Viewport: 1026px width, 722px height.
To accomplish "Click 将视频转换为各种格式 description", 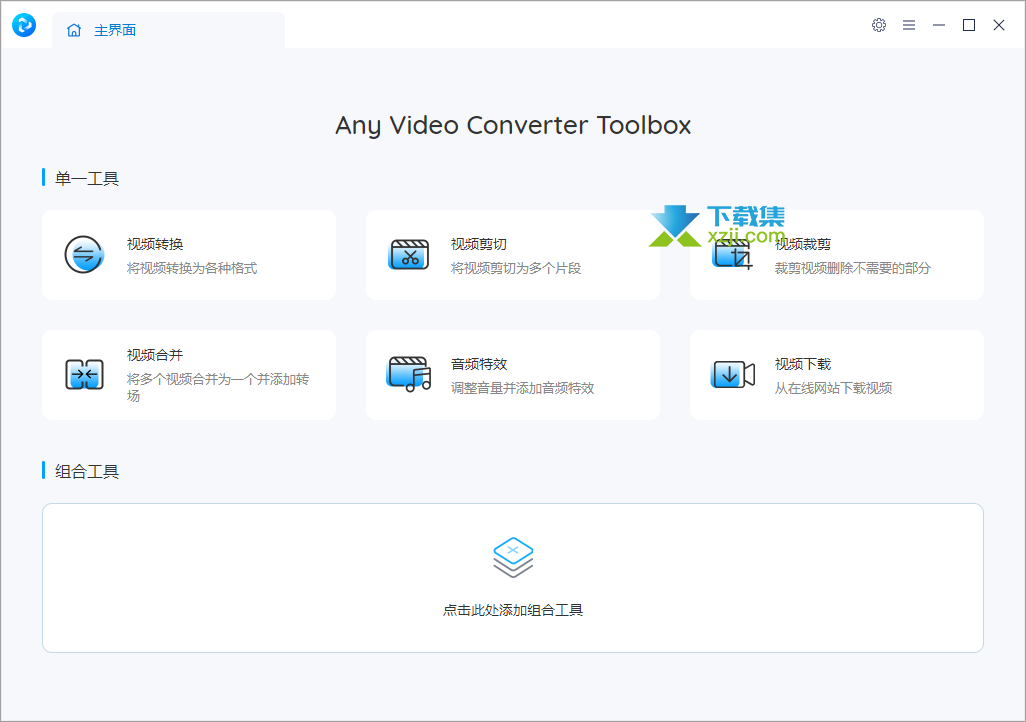I will 192,268.
